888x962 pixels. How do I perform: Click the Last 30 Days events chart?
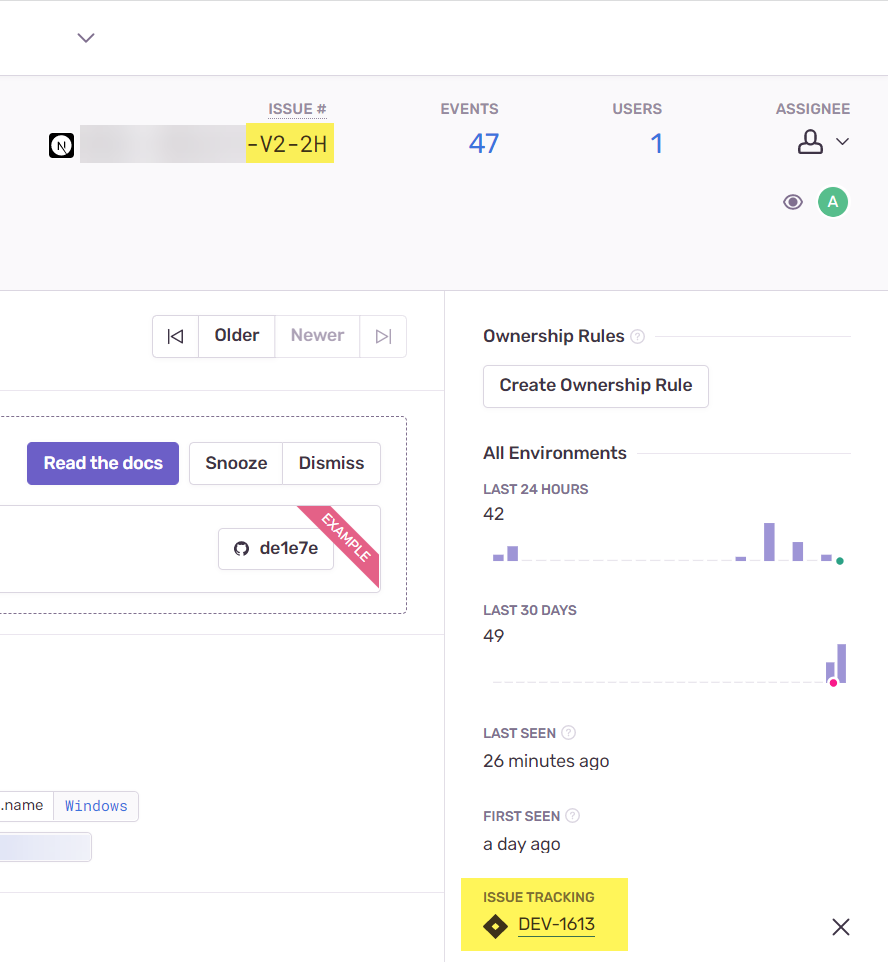(668, 664)
